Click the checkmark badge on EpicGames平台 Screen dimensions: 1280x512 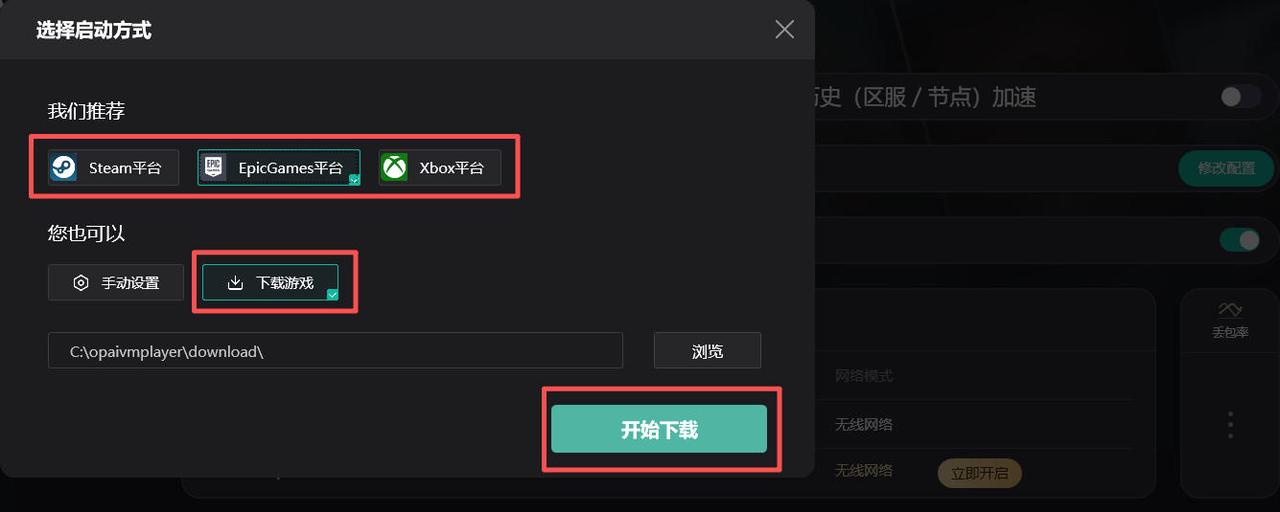pyautogui.click(x=354, y=180)
